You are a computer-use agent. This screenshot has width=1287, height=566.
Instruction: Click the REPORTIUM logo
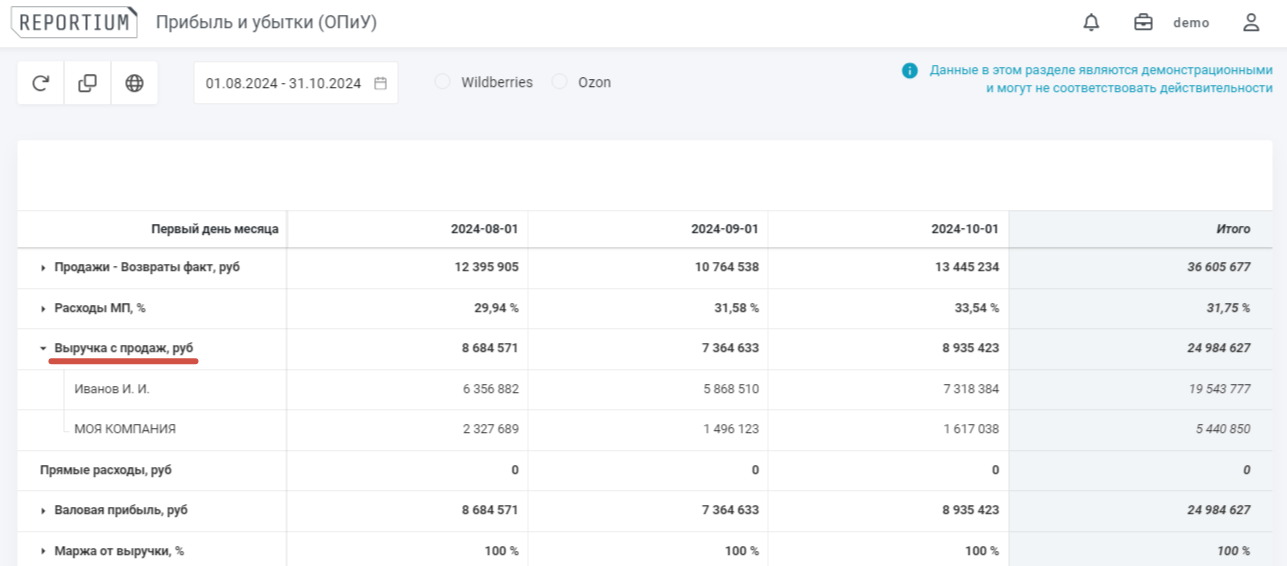pos(75,23)
